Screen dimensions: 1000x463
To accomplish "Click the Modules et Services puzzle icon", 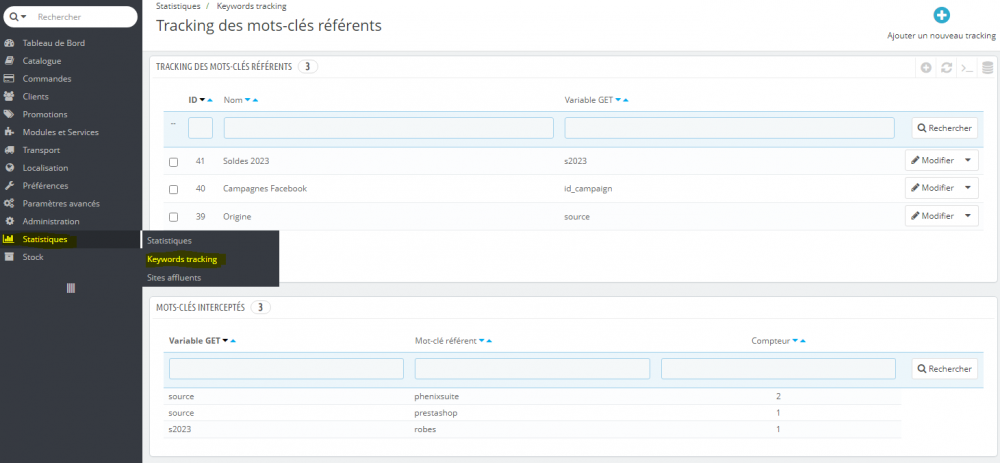I will (9, 133).
